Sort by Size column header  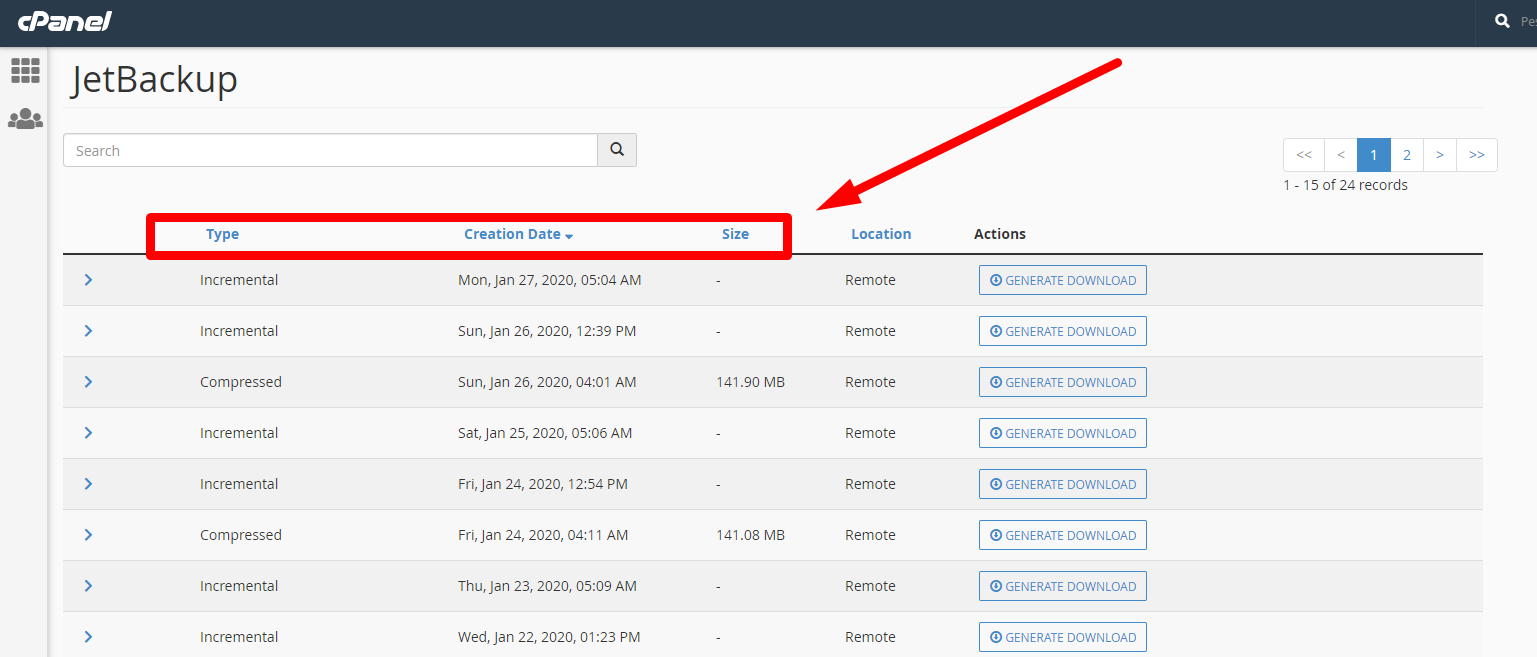click(x=735, y=234)
